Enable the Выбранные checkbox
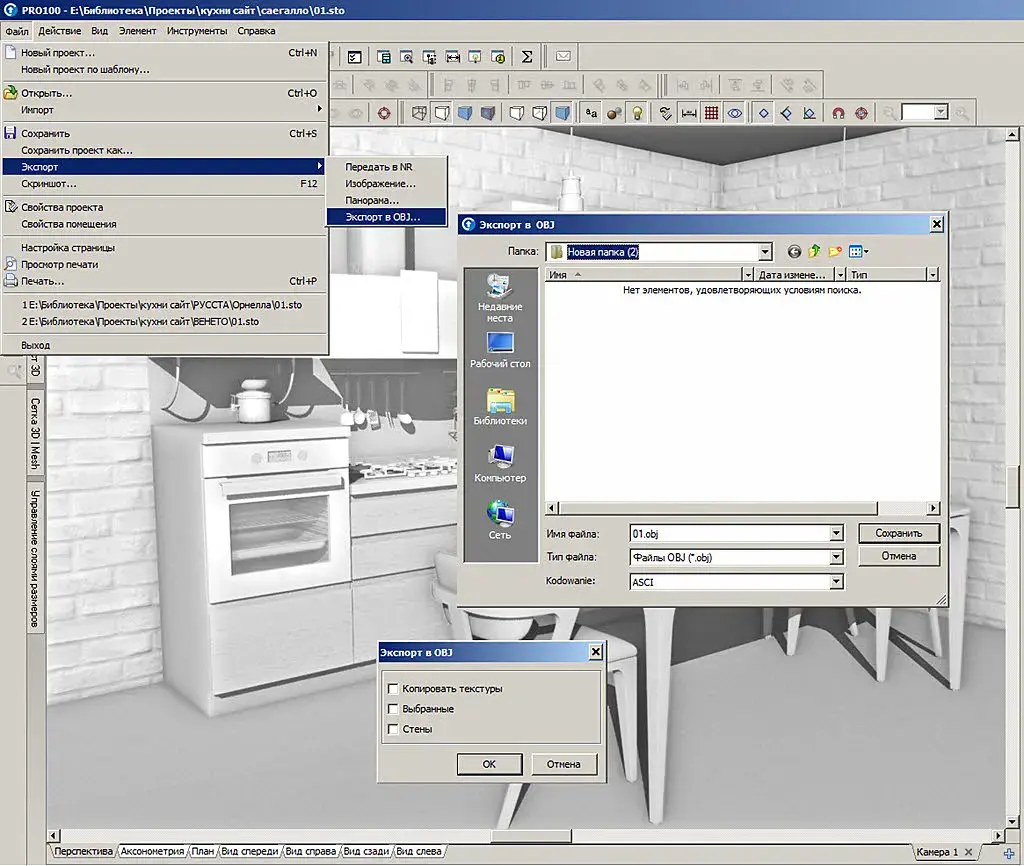 pyautogui.click(x=393, y=709)
